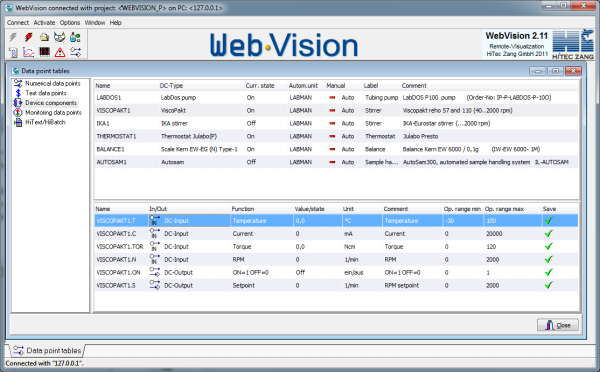Click the green Save checkmark for VISCOPAKT1.TOR
The height and width of the screenshot is (372, 600).
[x=549, y=246]
